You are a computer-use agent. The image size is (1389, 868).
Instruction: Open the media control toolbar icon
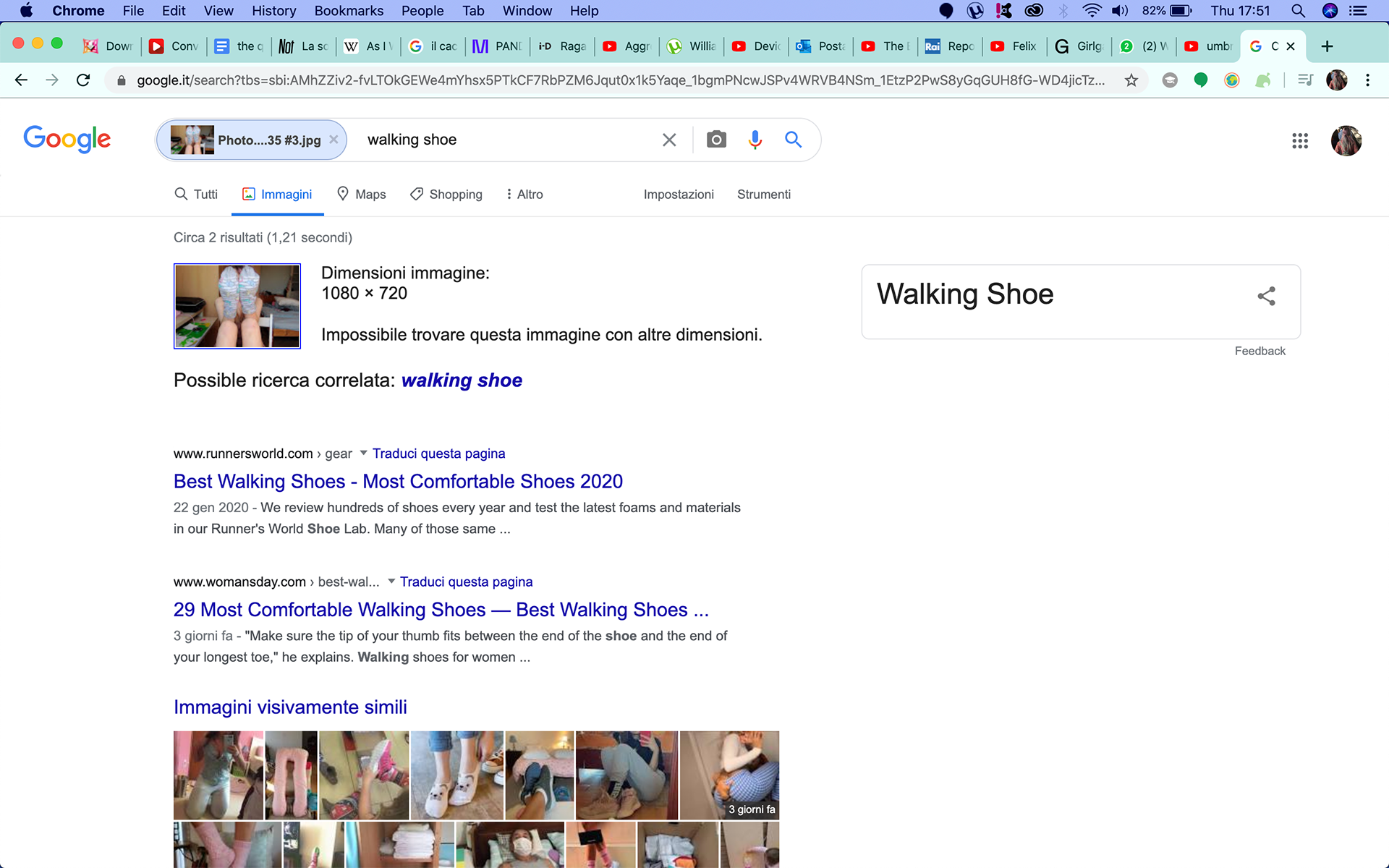pos(1305,80)
